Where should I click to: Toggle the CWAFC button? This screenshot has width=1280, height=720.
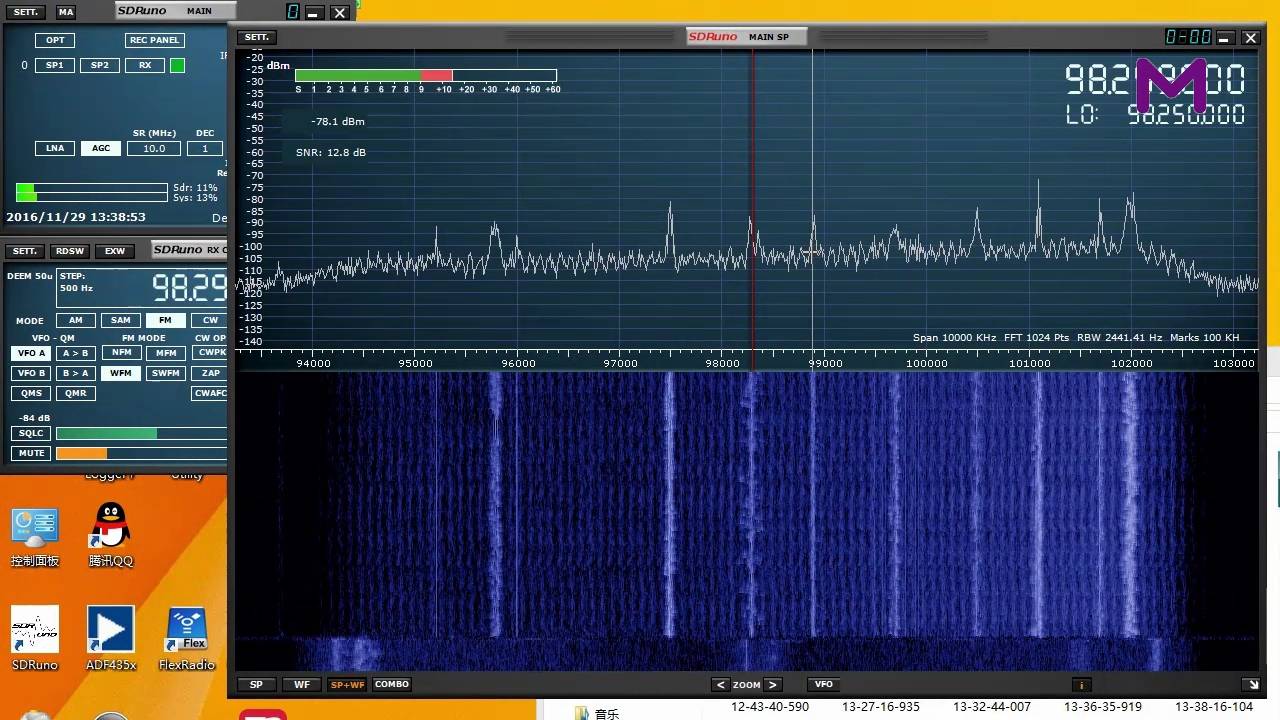[211, 393]
